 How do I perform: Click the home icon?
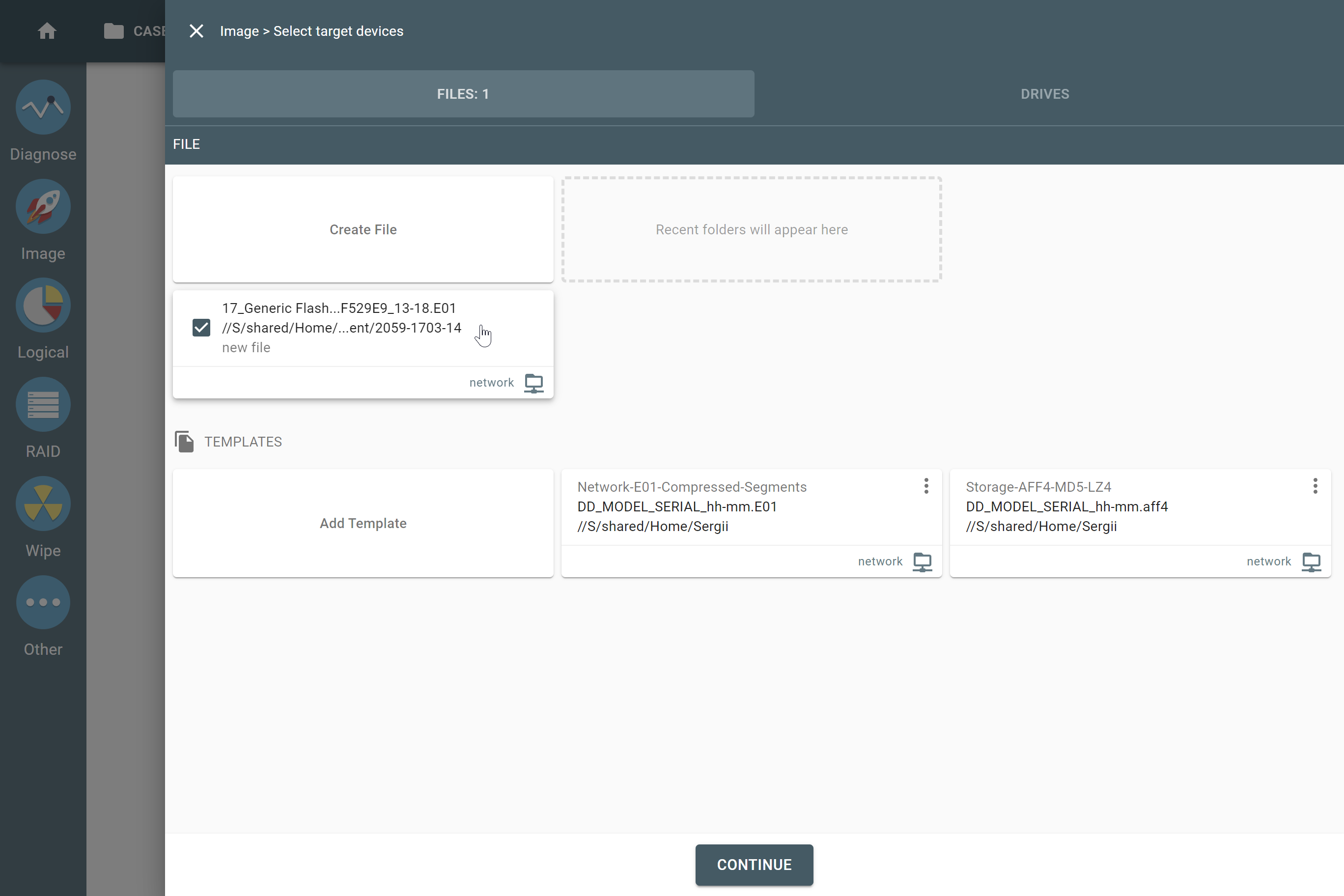tap(46, 31)
